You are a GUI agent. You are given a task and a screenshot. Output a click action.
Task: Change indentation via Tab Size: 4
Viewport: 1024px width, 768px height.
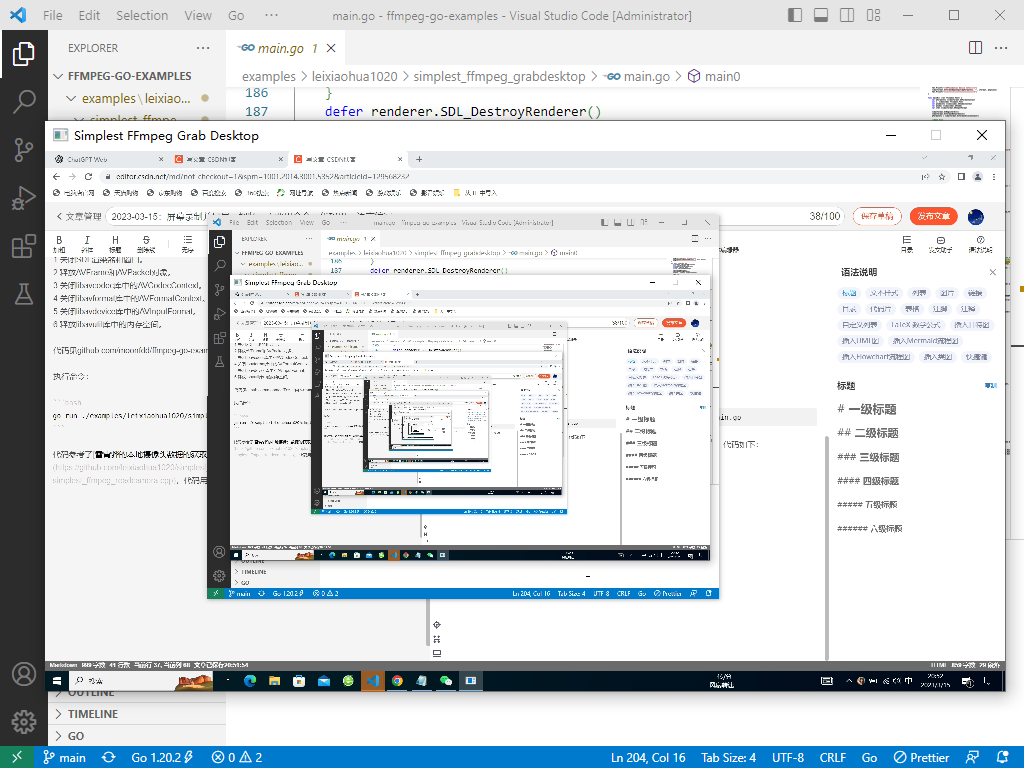point(729,758)
